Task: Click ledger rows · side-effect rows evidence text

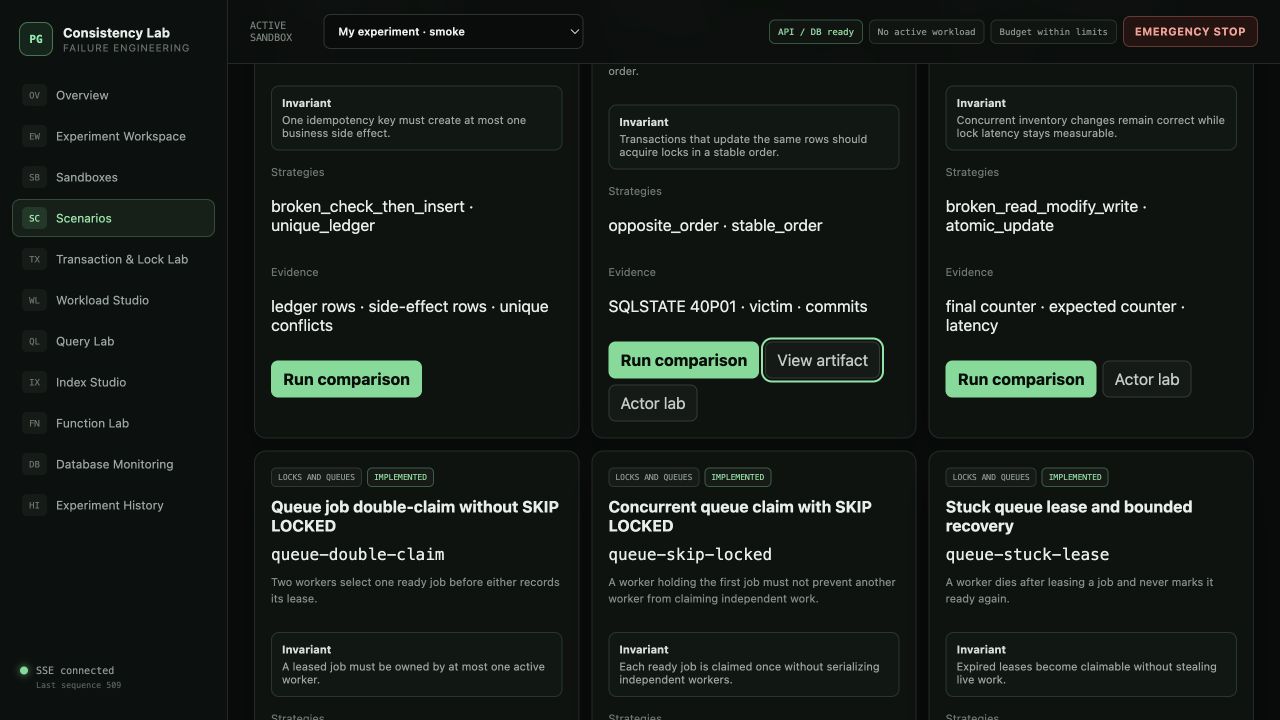Action: (x=410, y=316)
